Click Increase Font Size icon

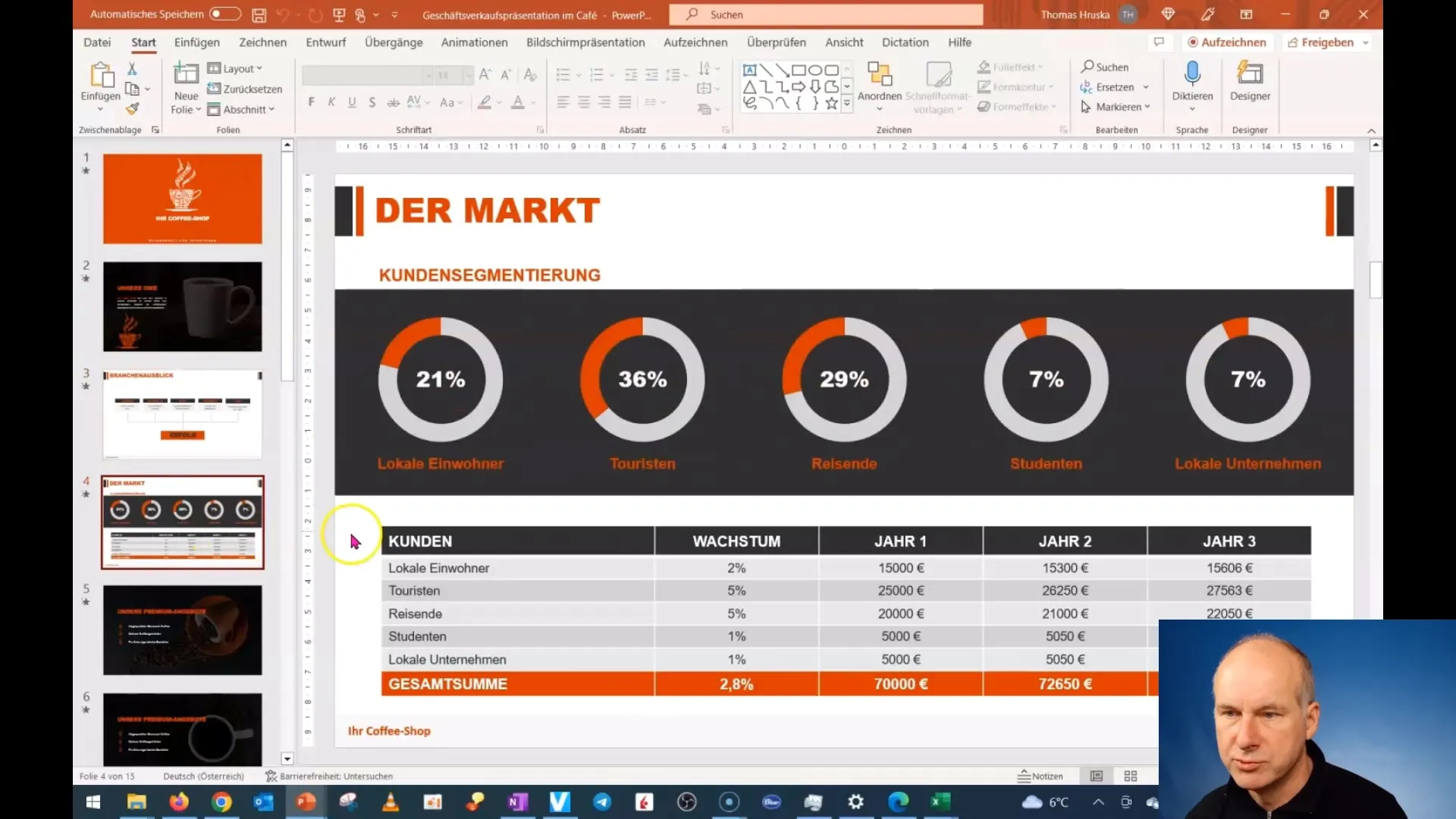tap(485, 74)
